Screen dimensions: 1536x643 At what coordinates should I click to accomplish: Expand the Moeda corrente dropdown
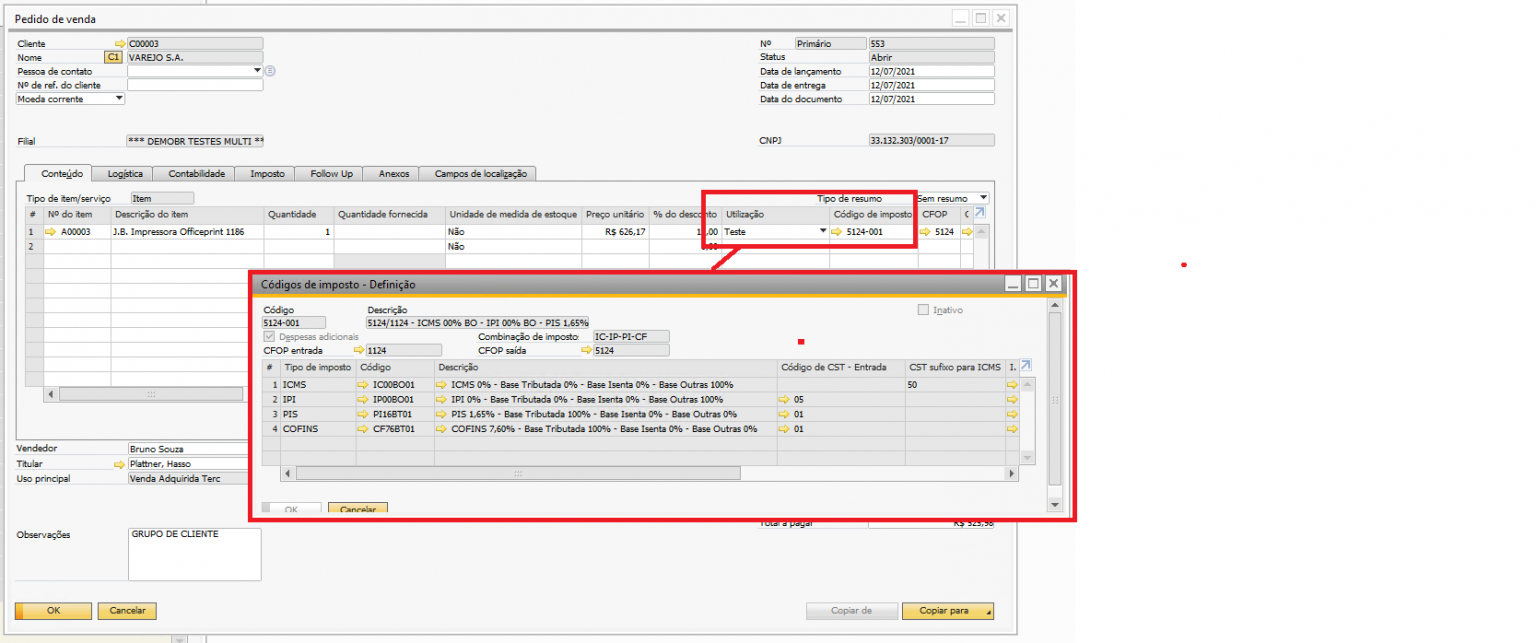click(119, 99)
